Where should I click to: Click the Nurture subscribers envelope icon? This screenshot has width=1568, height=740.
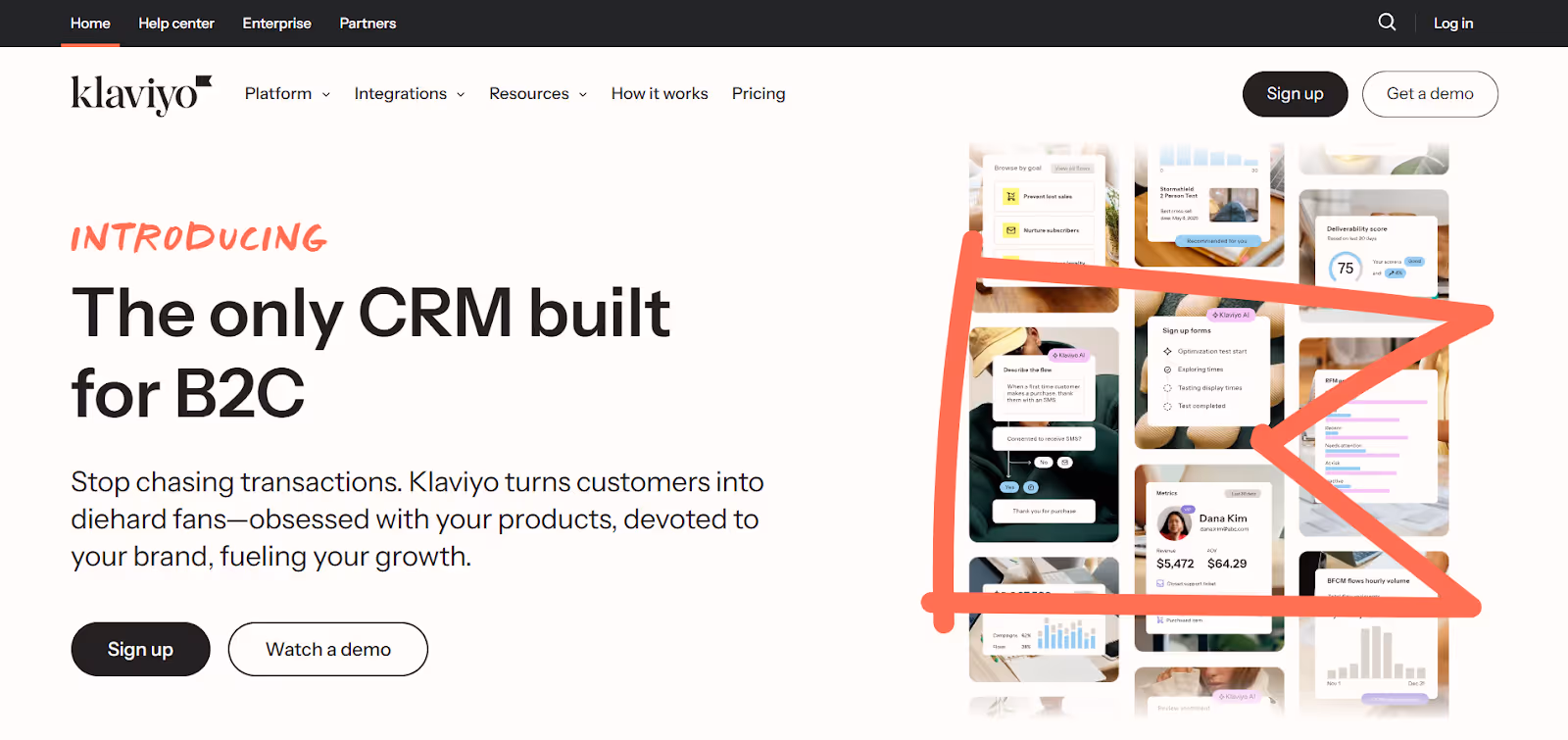[x=1011, y=230]
